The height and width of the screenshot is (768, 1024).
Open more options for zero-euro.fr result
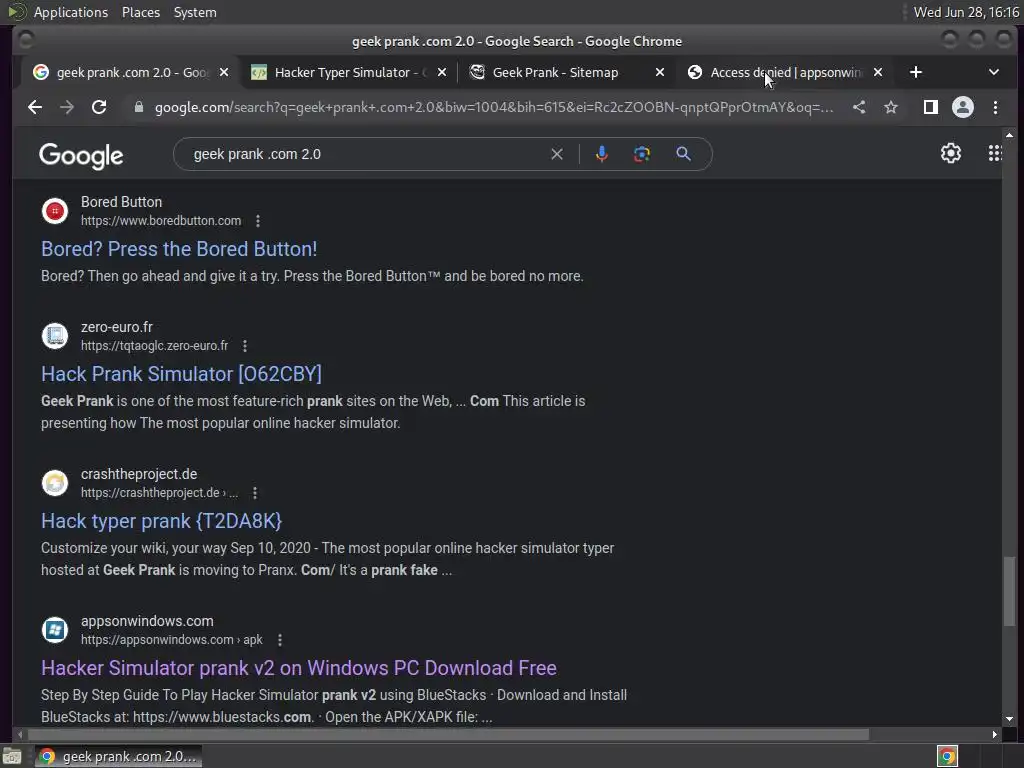click(x=245, y=345)
